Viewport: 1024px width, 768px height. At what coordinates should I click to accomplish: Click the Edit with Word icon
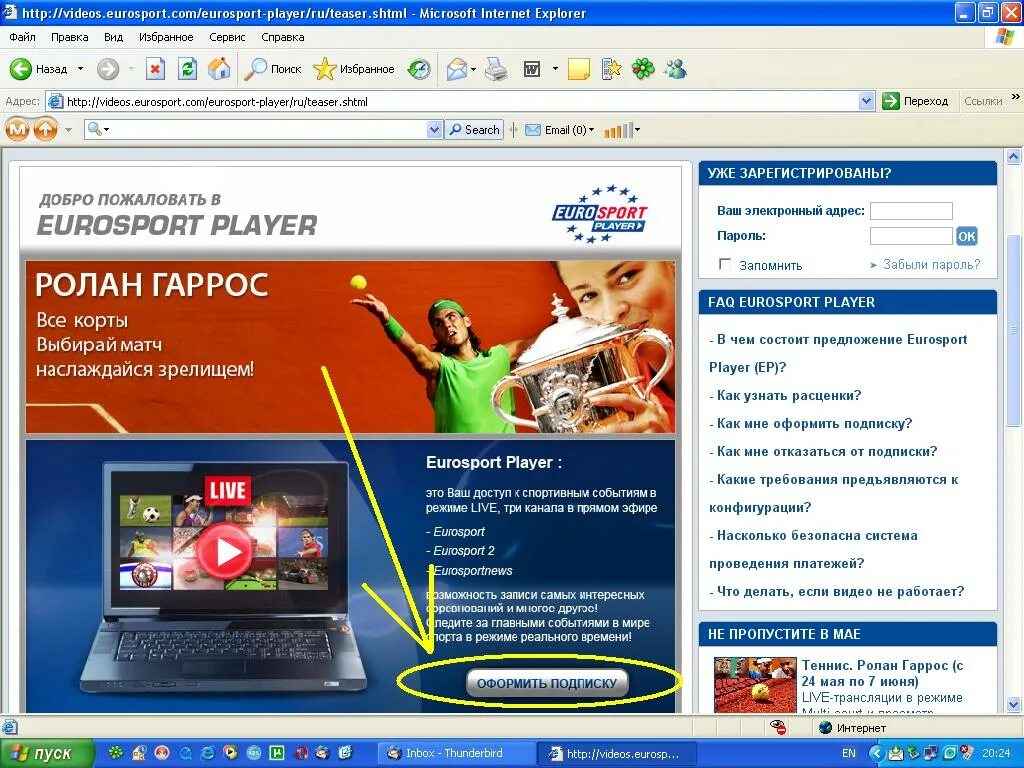532,69
